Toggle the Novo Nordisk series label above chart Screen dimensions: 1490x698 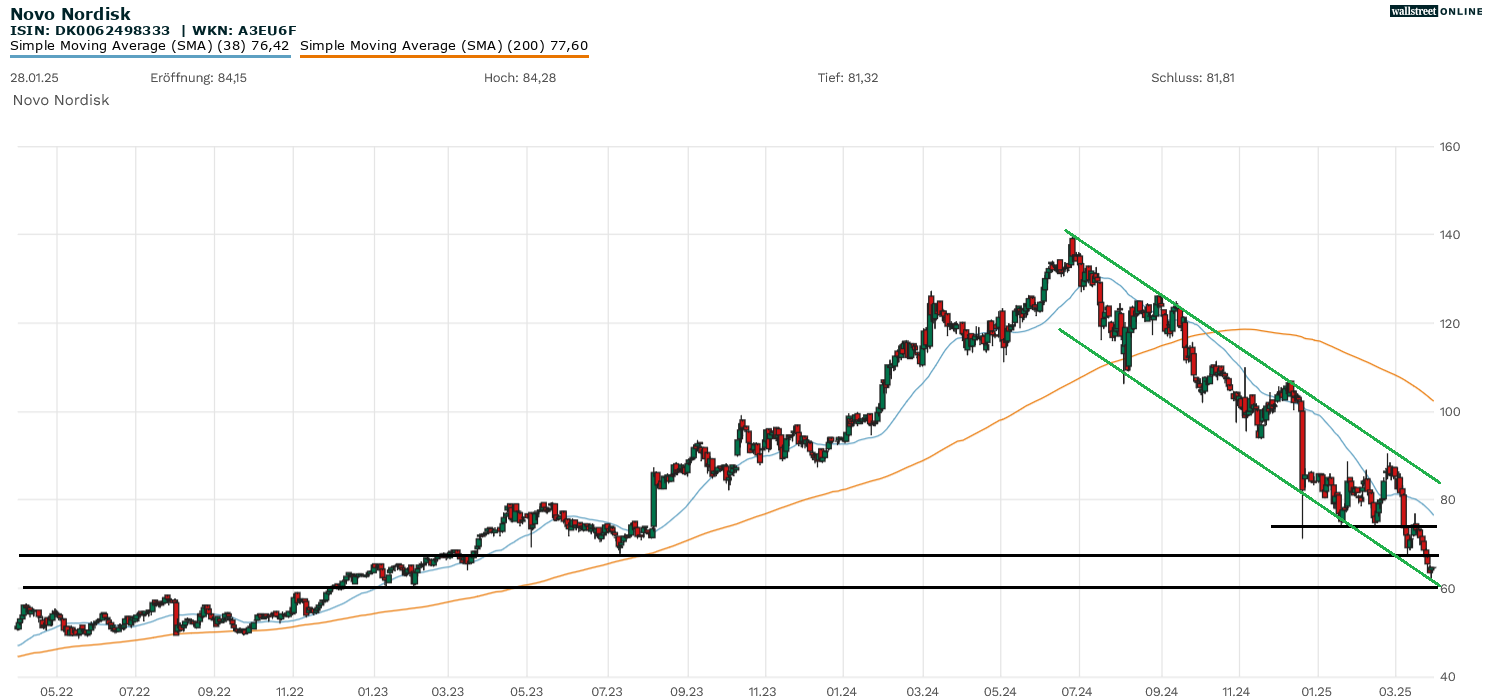click(61, 100)
